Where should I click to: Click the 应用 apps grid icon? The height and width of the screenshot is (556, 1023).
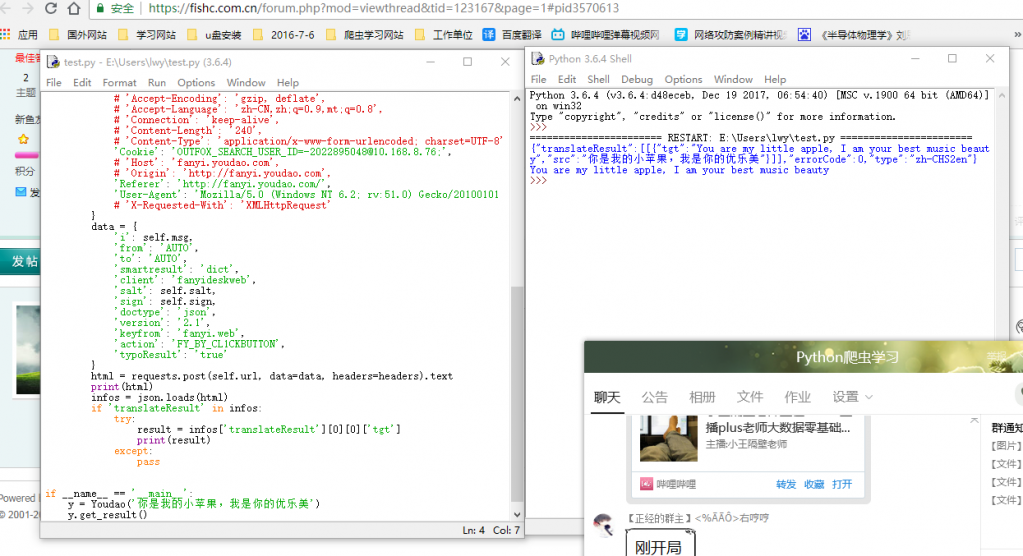[8, 35]
